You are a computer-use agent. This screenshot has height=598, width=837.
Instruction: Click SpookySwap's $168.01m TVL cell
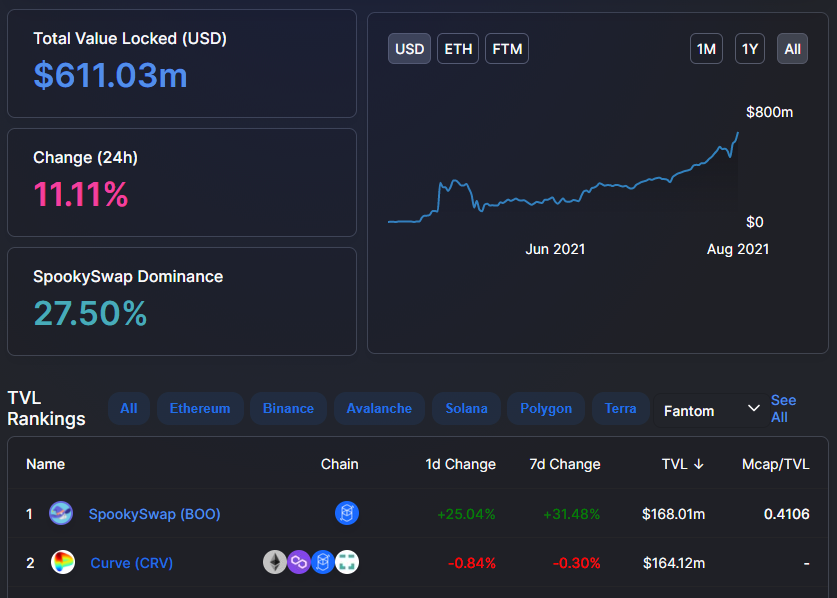(673, 514)
